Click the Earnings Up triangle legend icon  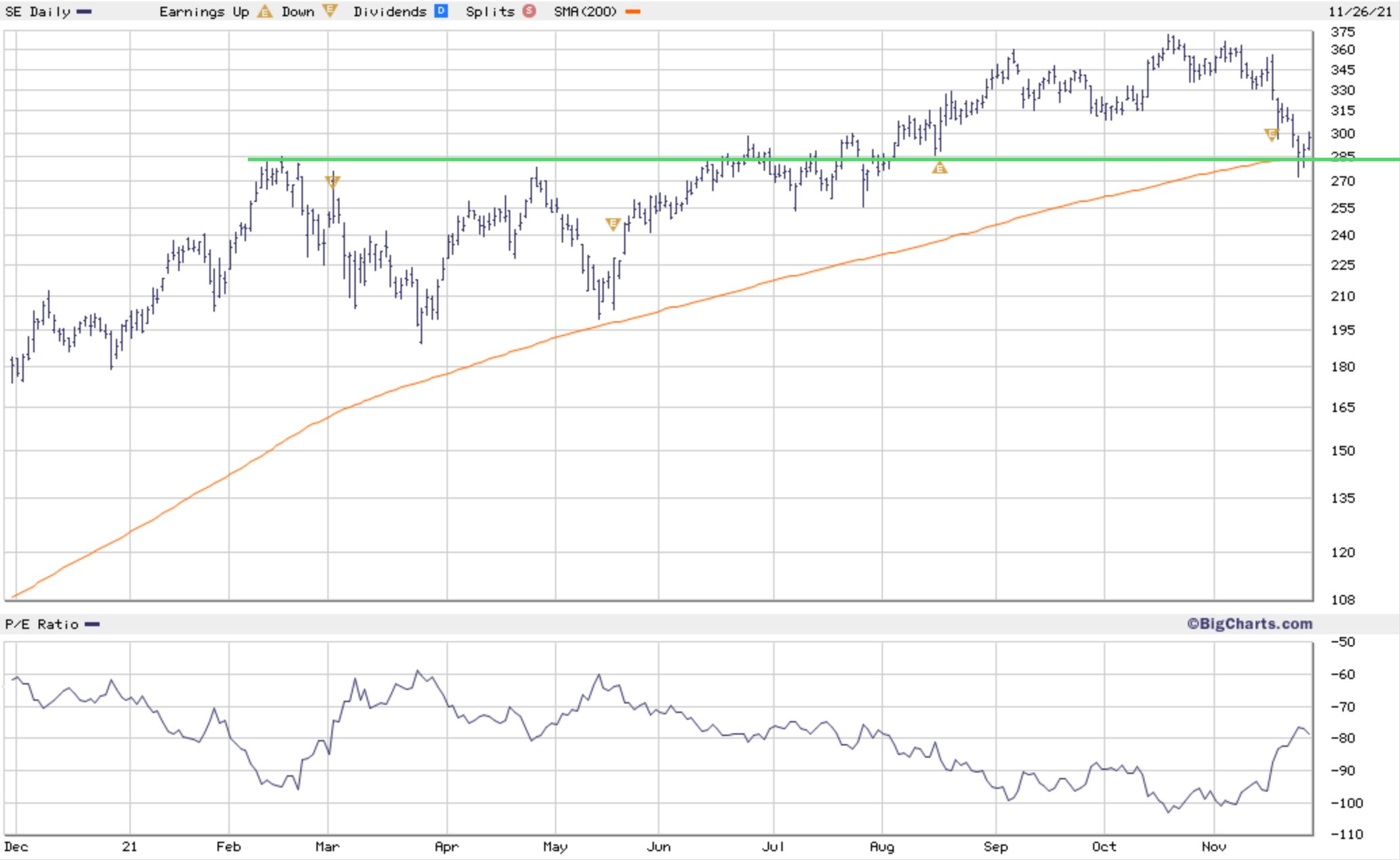pos(265,12)
